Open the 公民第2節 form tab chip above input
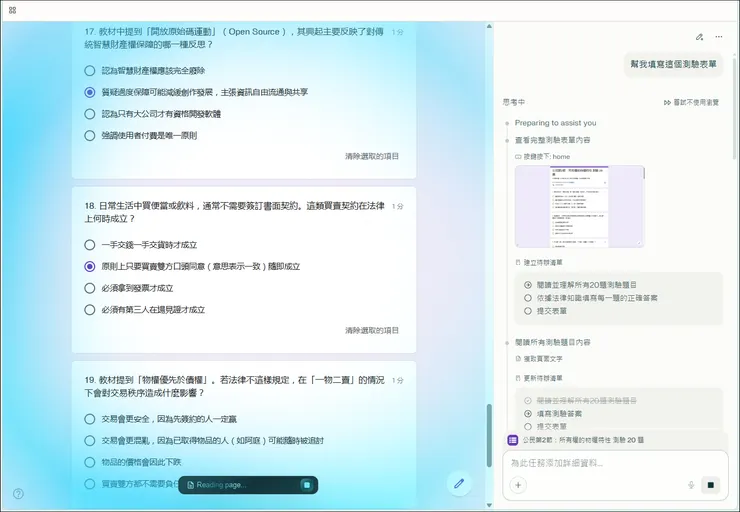This screenshot has height=512, width=740. (583, 440)
